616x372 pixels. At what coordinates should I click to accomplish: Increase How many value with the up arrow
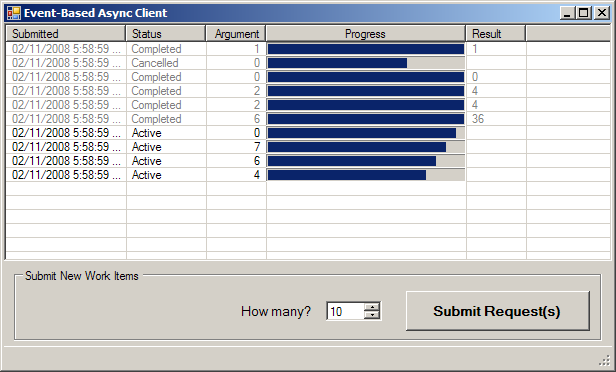click(x=372, y=306)
